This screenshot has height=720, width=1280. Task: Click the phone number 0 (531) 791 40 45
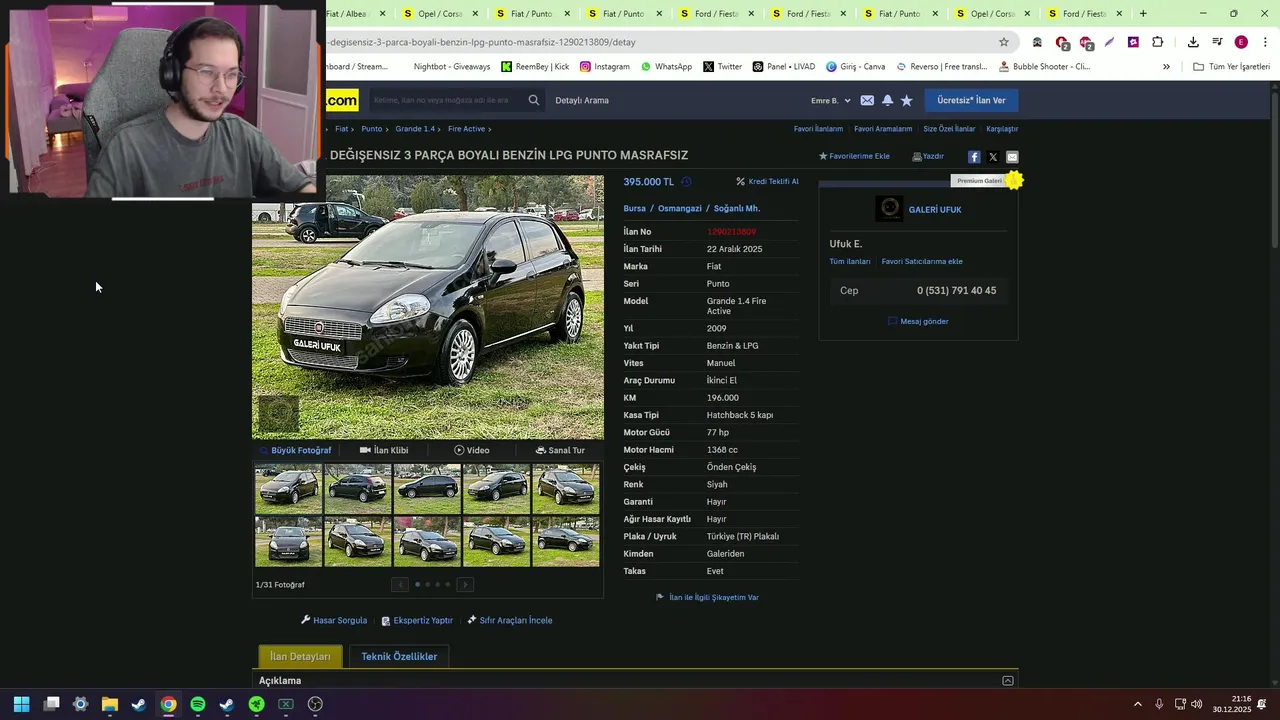coord(956,291)
